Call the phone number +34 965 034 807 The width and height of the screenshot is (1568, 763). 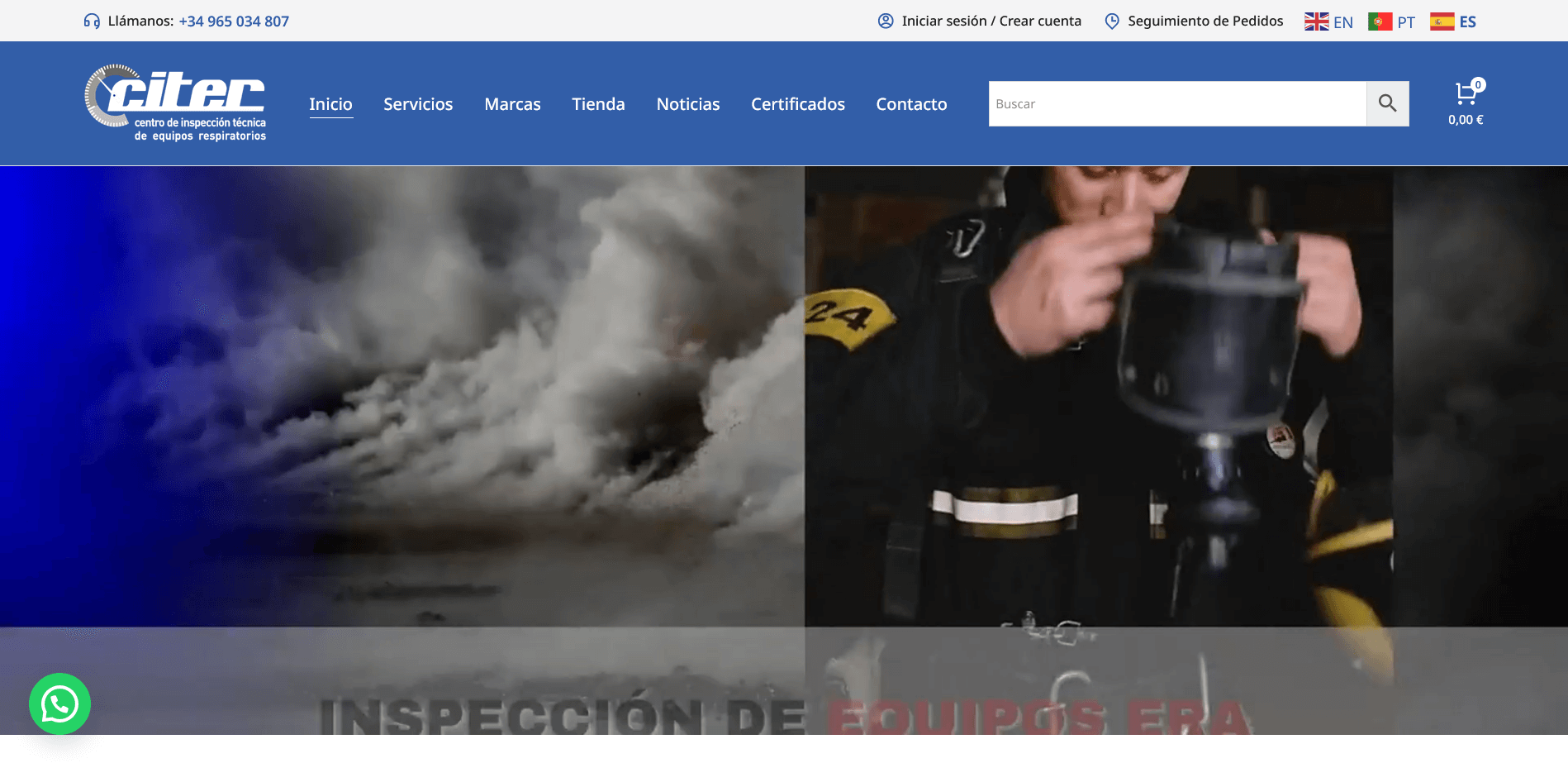point(234,21)
